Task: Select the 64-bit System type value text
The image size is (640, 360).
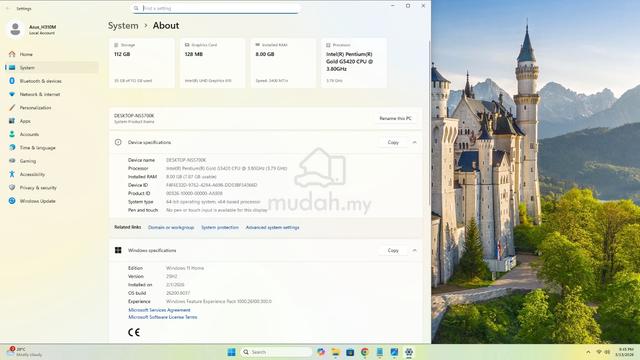Action: point(213,202)
